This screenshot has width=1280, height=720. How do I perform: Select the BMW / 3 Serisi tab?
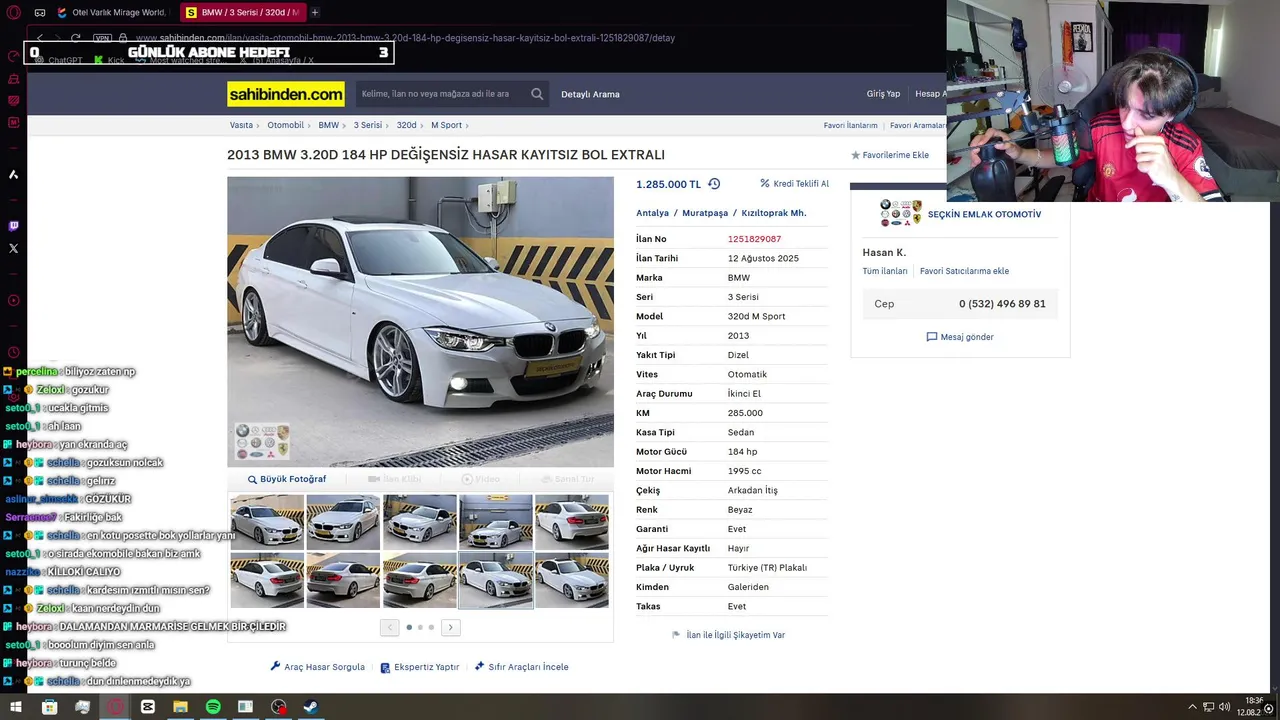click(241, 13)
